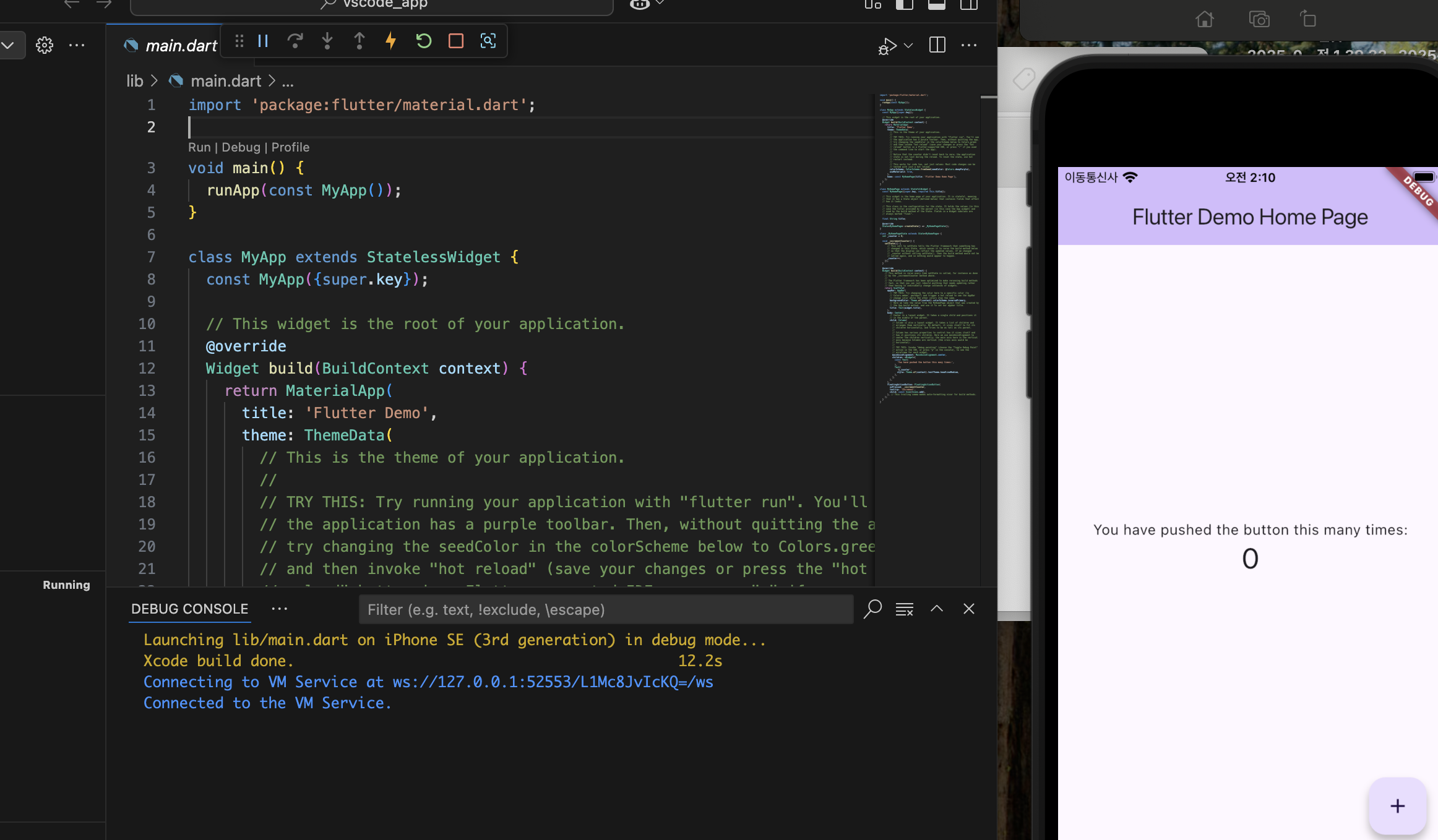Go forward with the right arrow
Viewport: 1438px width, 840px height.
[x=104, y=4]
